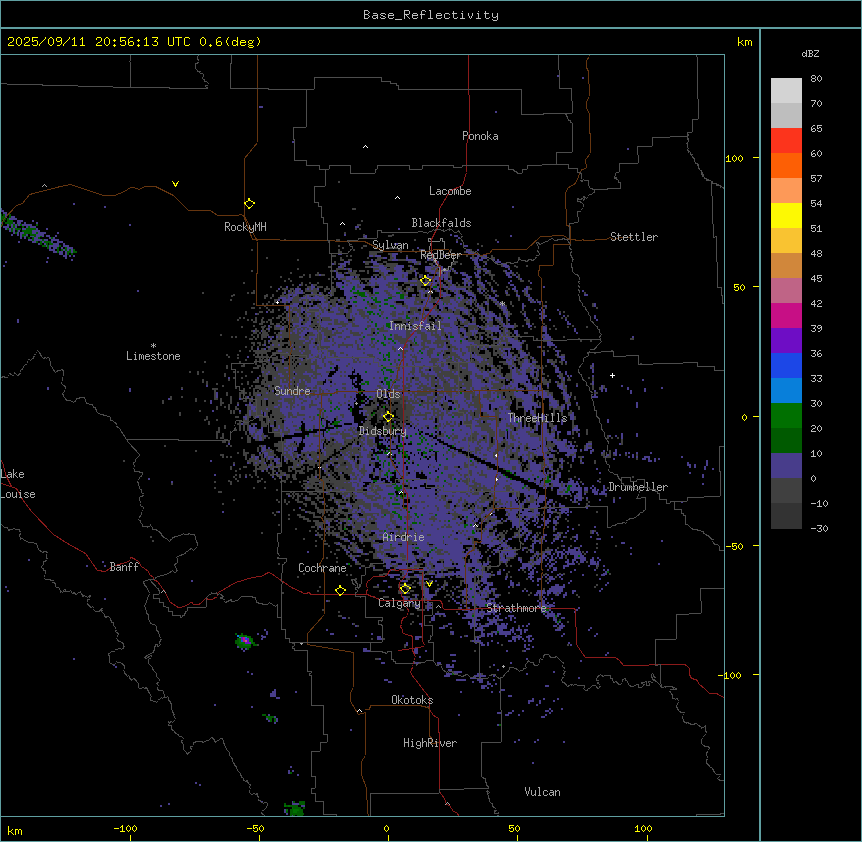Click the yellow marker near RockyMH
Image resolution: width=862 pixels, height=842 pixels.
click(x=249, y=204)
